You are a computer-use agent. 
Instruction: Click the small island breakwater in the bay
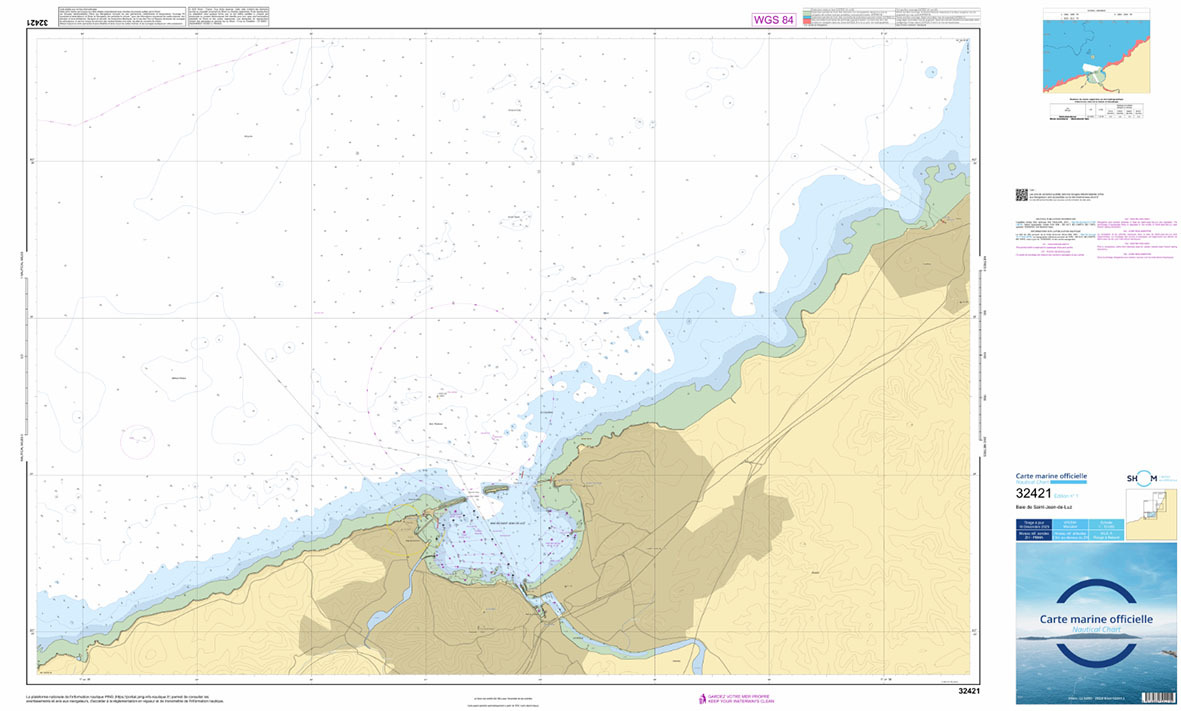(497, 489)
